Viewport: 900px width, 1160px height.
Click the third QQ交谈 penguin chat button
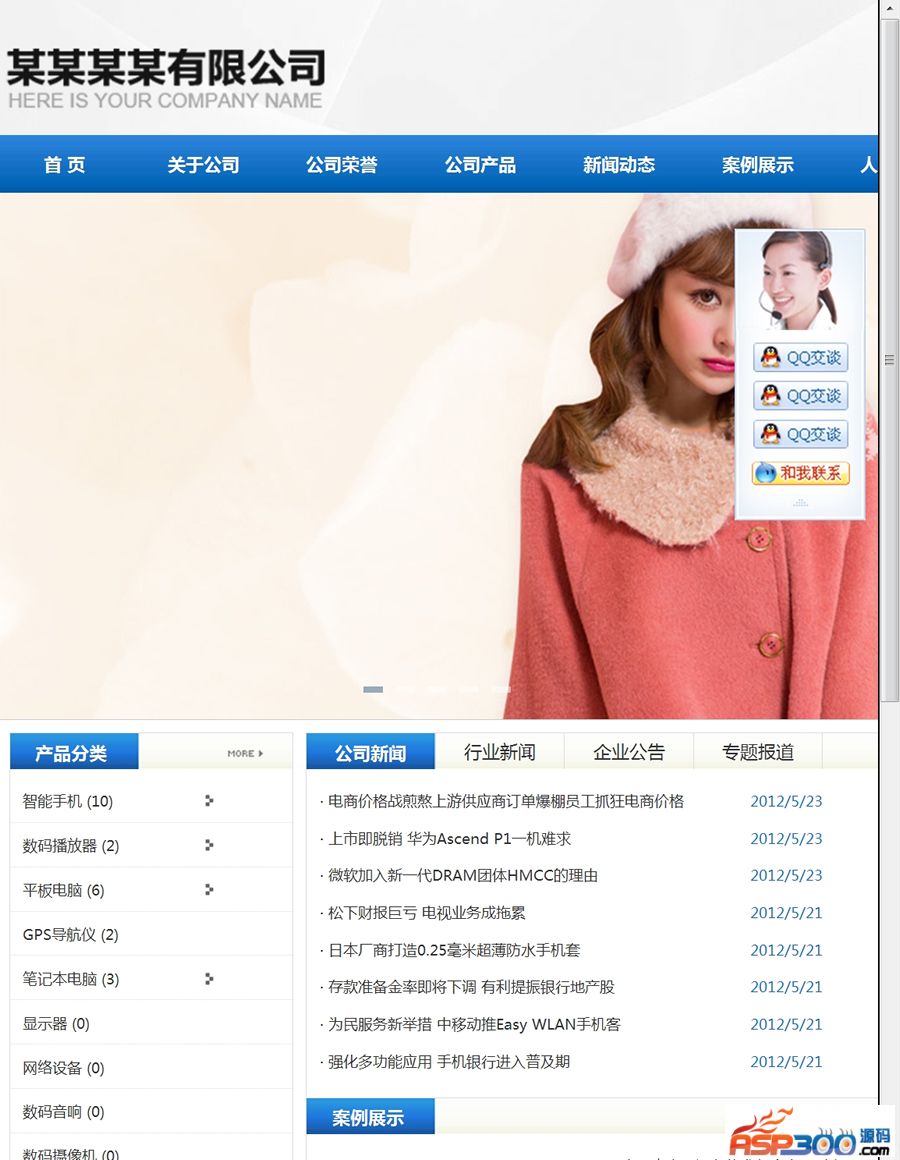point(800,434)
